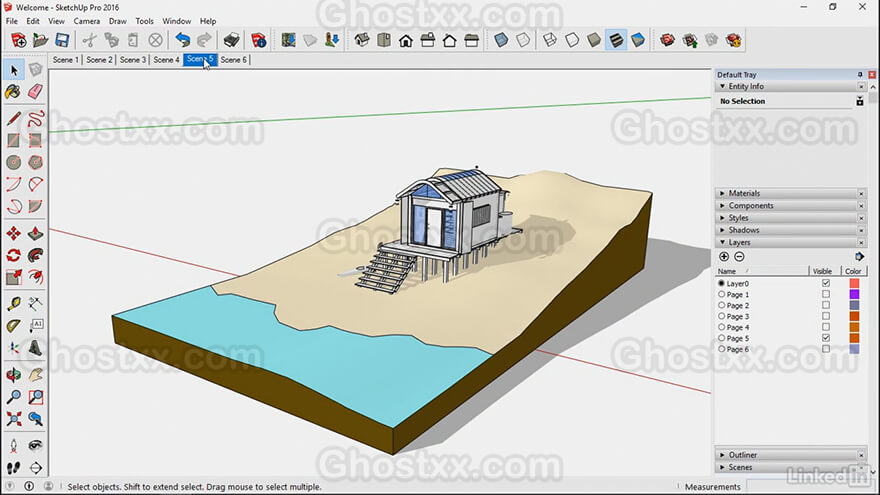Click the Visible column header
This screenshot has height=495, width=880.
[825, 271]
